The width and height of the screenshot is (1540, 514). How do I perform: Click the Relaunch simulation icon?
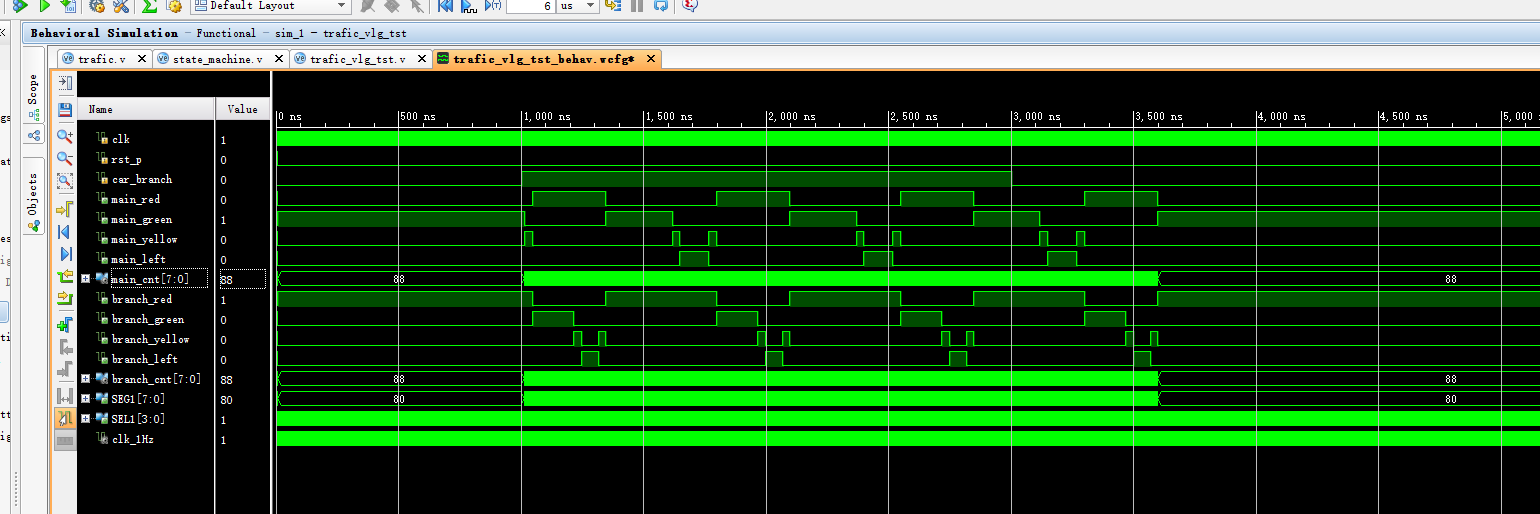click(x=661, y=6)
